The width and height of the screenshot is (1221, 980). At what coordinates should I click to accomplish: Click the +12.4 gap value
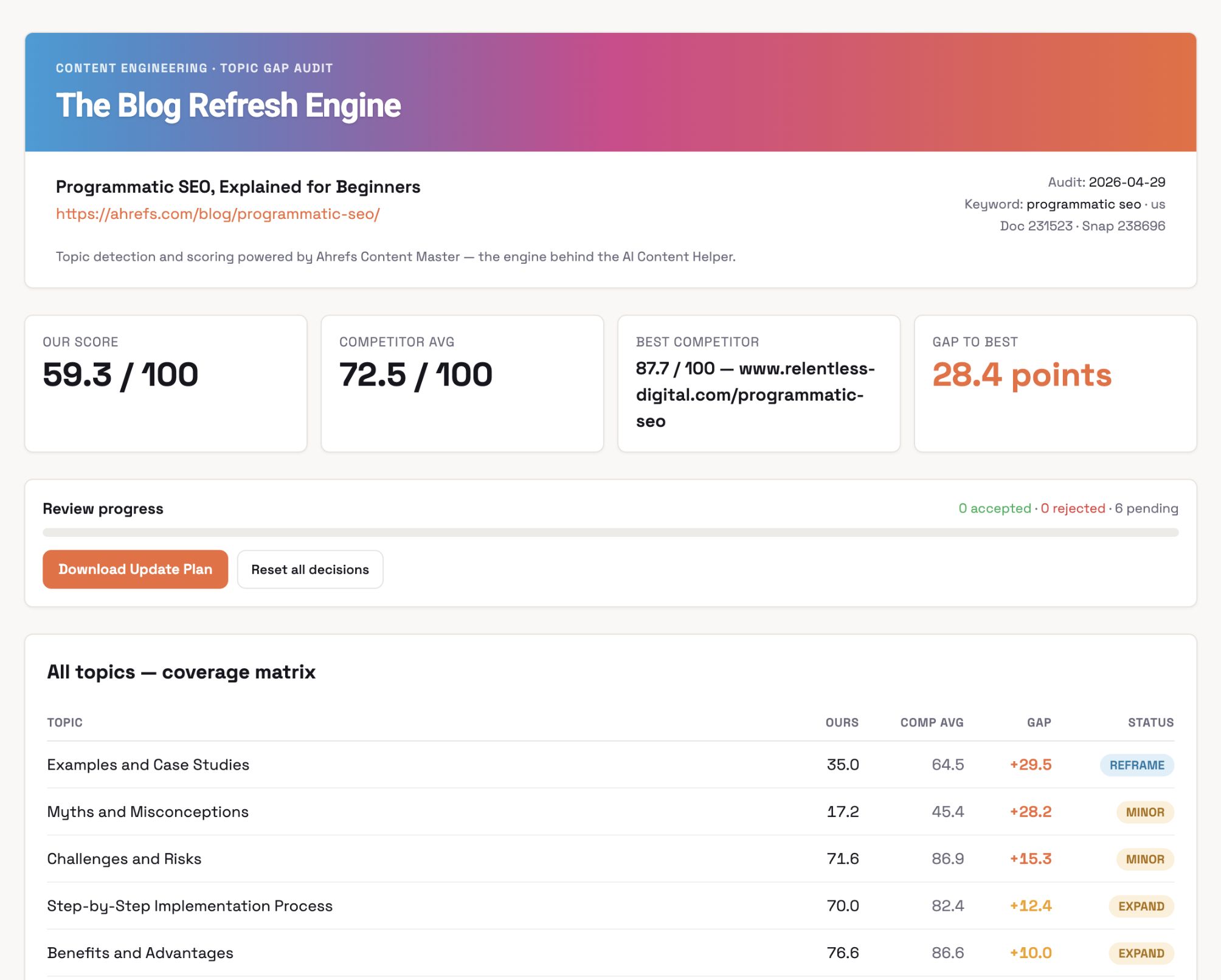[1031, 906]
